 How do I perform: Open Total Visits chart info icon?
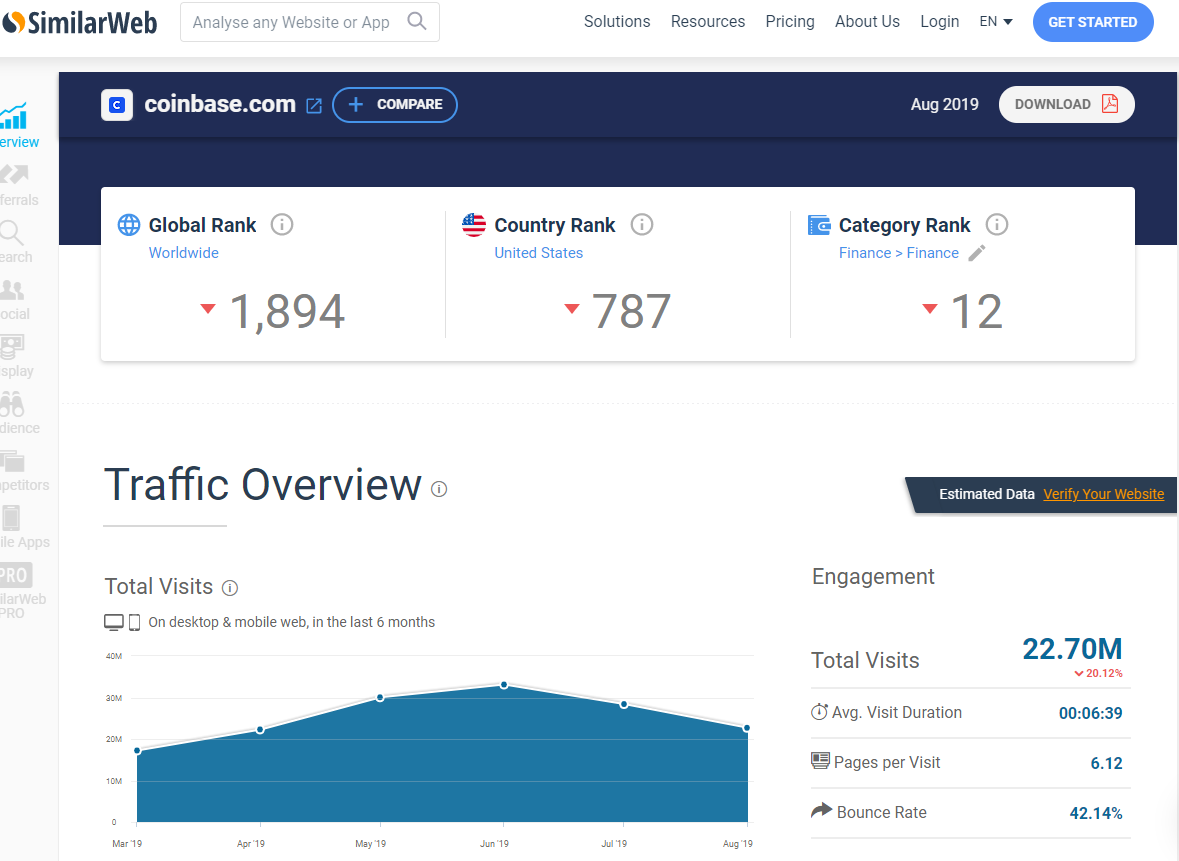coord(230,588)
